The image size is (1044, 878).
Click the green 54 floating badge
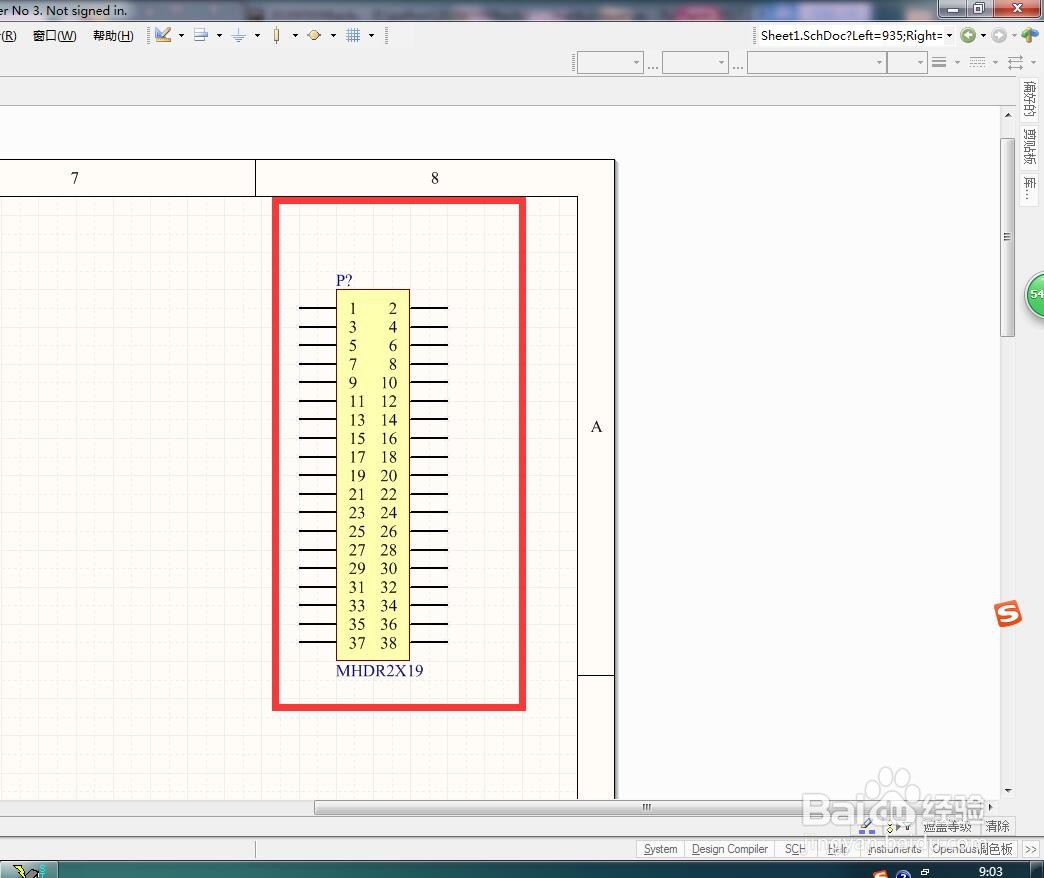[1035, 294]
